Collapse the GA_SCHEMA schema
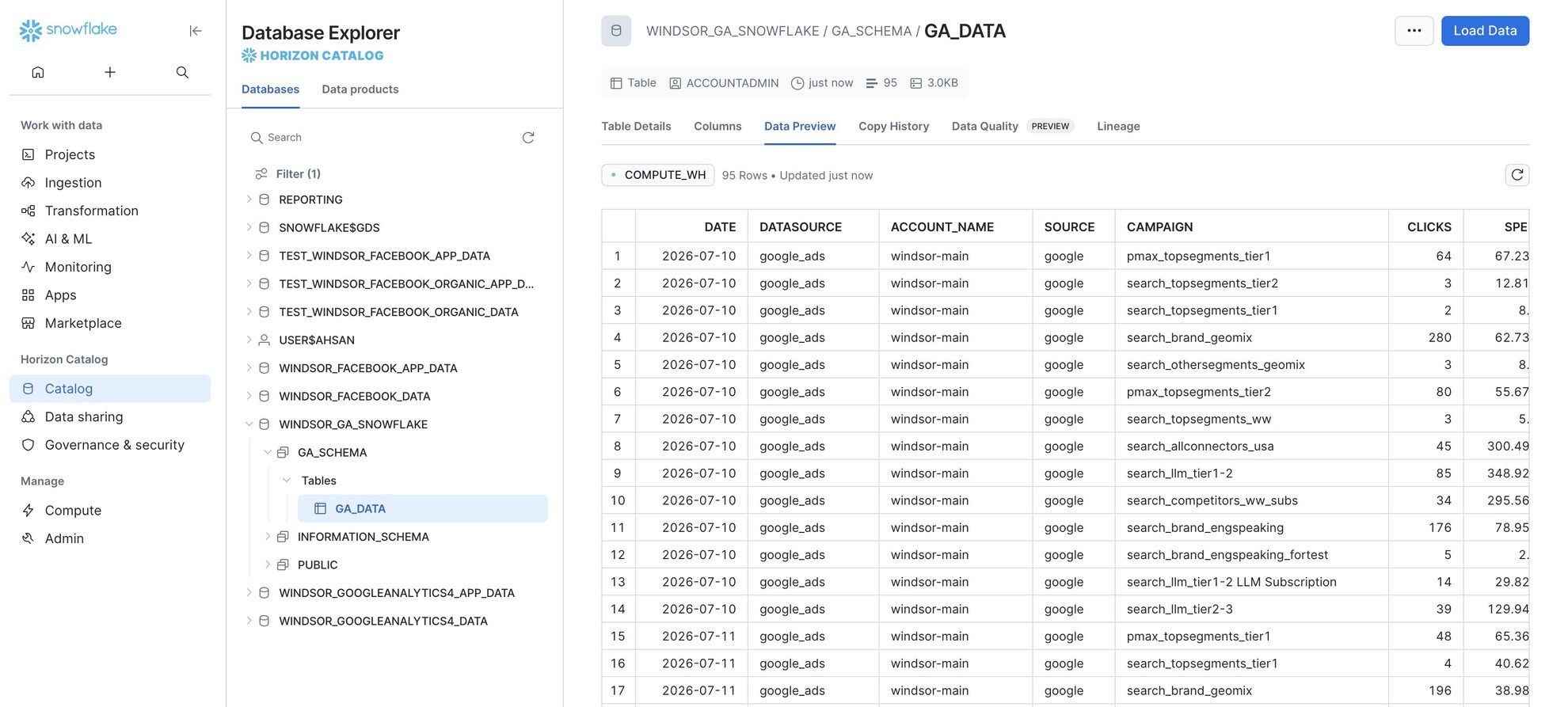This screenshot has width=1568, height=707. click(x=268, y=452)
